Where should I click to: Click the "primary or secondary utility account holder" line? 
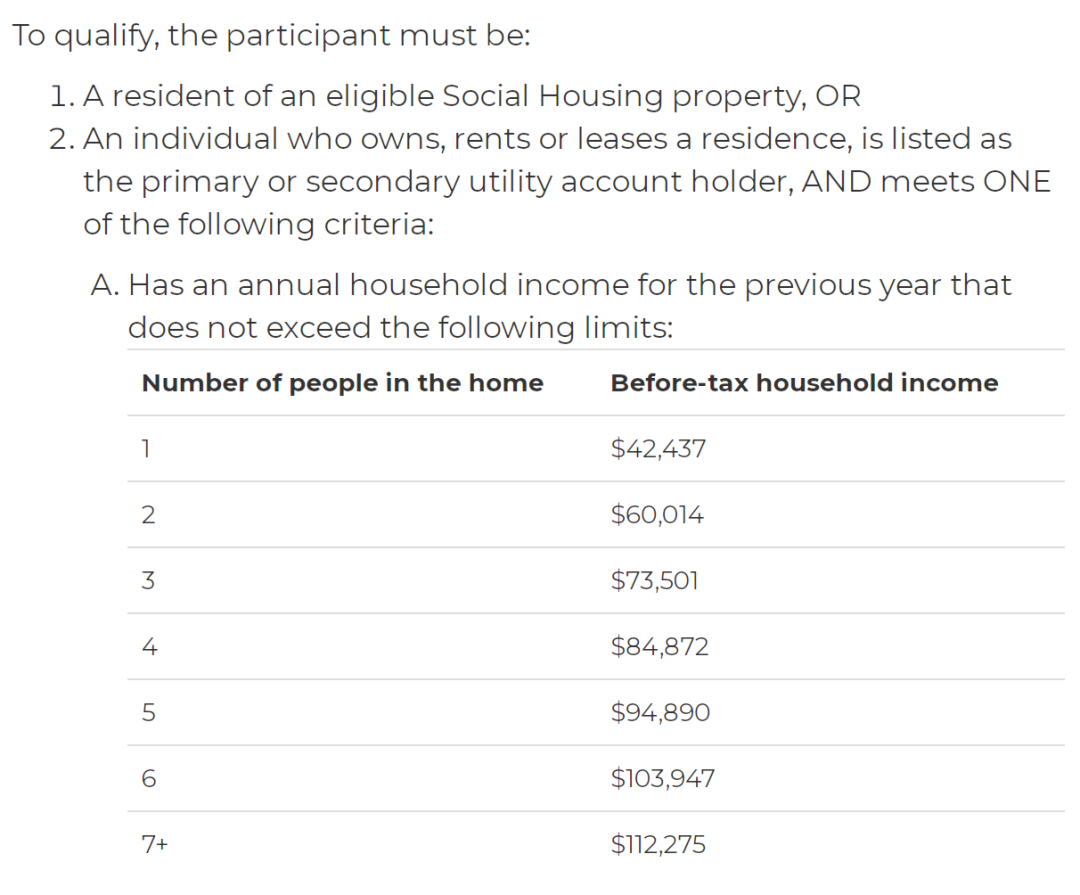[567, 181]
